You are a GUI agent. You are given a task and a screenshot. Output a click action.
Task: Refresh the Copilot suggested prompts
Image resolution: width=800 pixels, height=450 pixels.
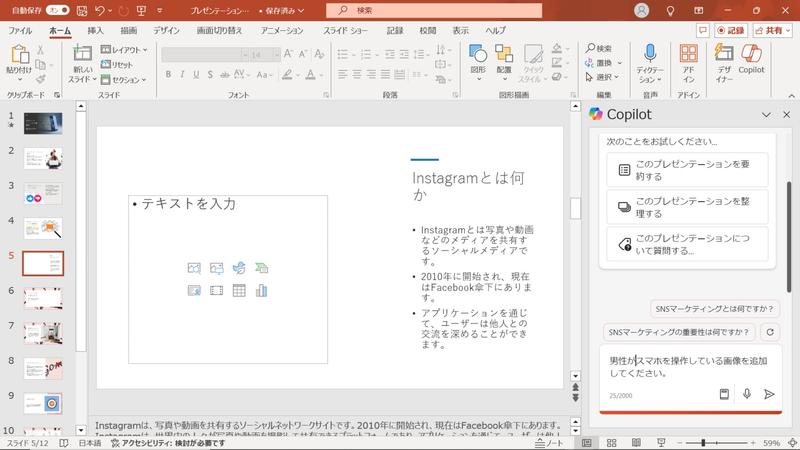tap(769, 332)
